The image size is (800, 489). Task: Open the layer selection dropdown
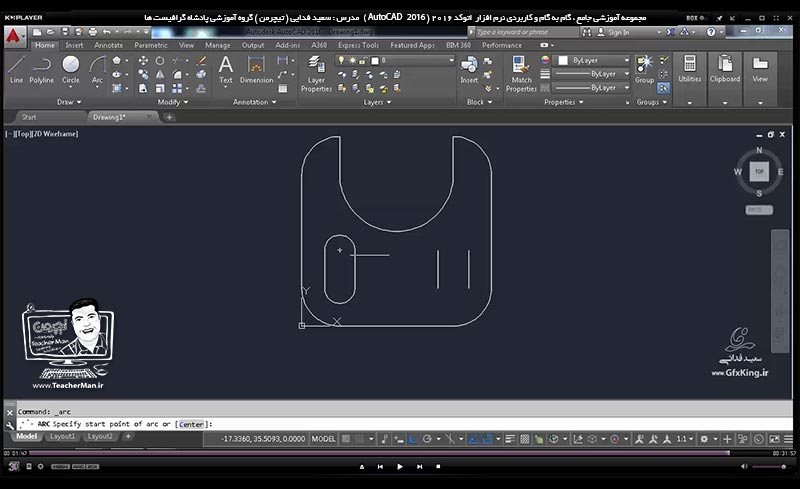(395, 60)
